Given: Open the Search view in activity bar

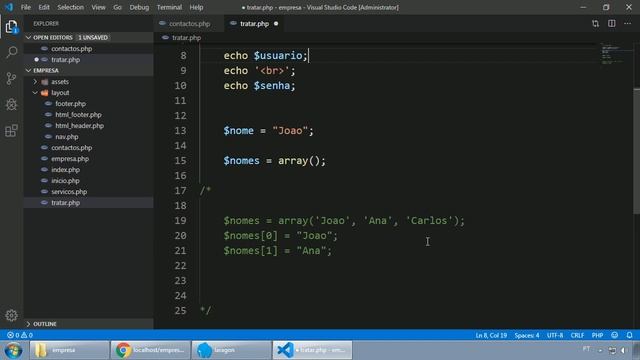Looking at the screenshot, I should coord(11,52).
